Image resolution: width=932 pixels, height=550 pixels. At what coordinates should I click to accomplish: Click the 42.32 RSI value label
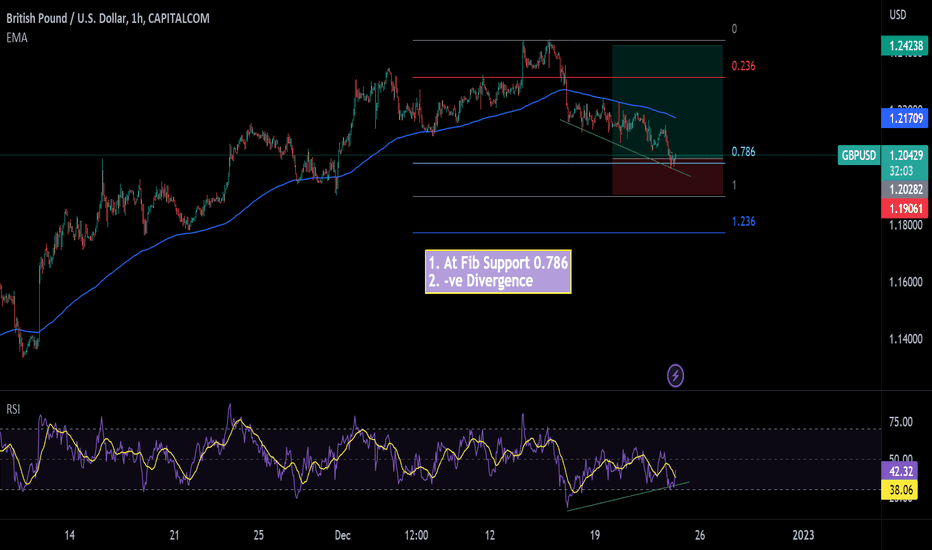coord(899,472)
